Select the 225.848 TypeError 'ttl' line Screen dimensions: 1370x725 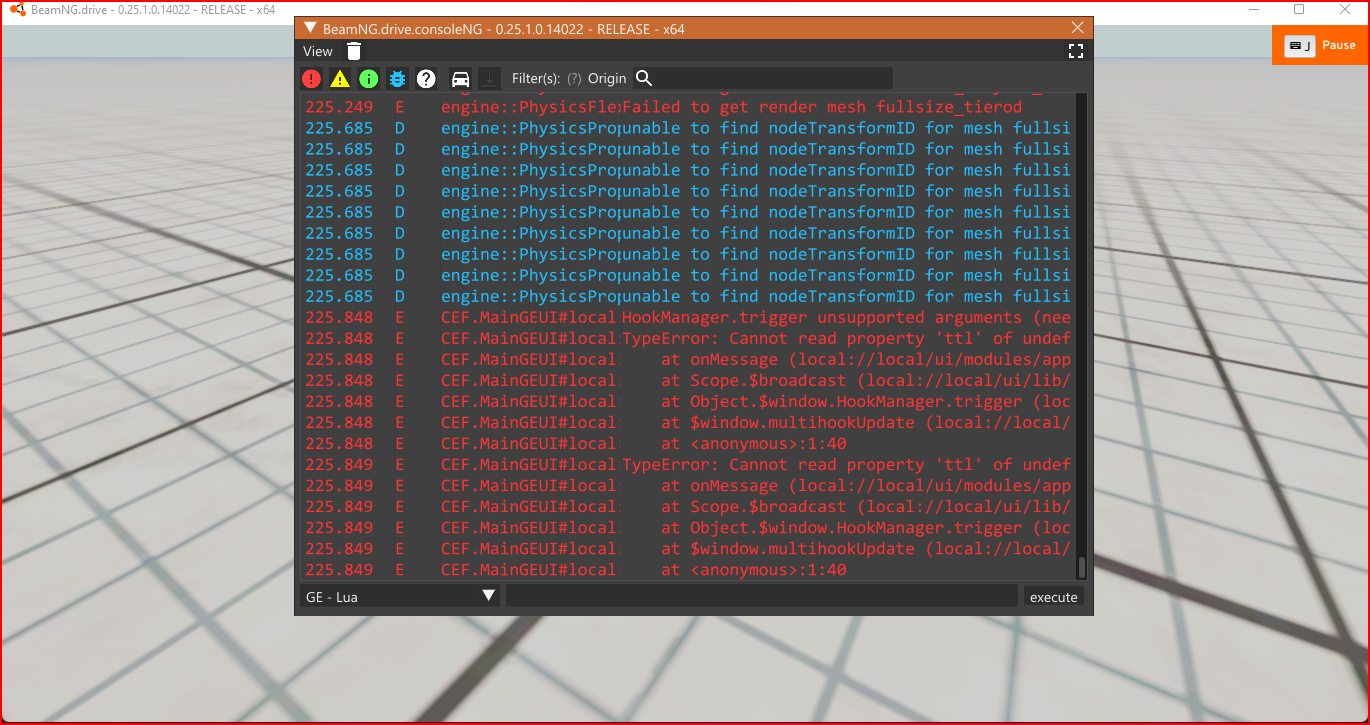(x=688, y=338)
